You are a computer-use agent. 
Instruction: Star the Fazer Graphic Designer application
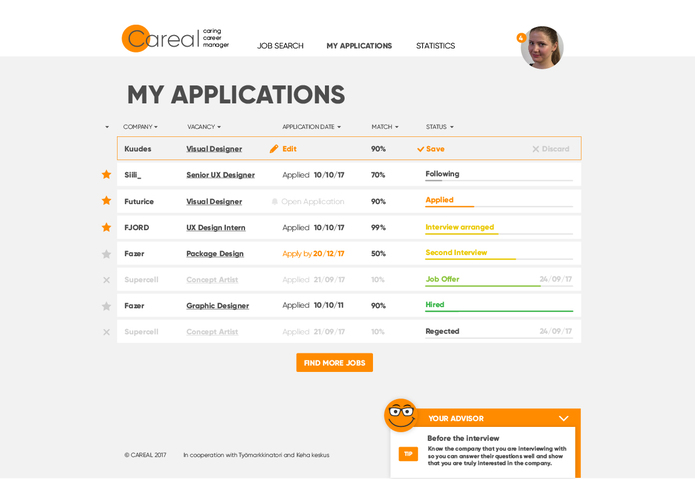106,306
